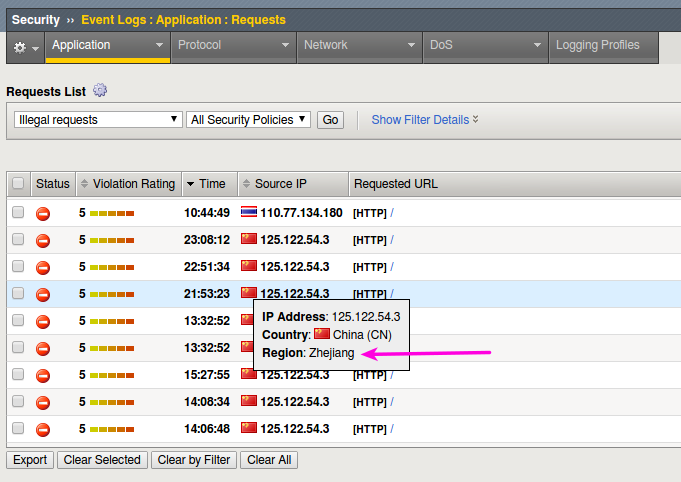This screenshot has width=681, height=482.
Task: Check the box for the 21:53:23 request
Action: click(x=18, y=293)
